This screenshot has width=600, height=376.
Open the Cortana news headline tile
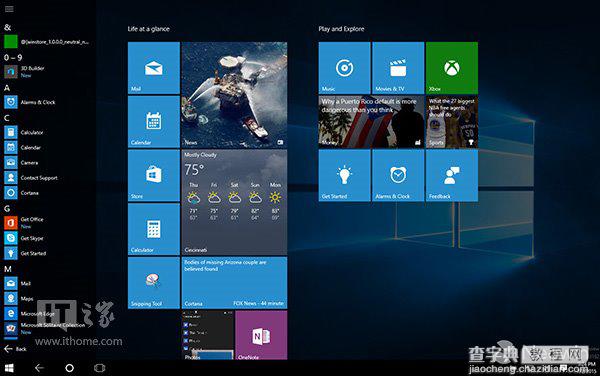pyautogui.click(x=235, y=283)
